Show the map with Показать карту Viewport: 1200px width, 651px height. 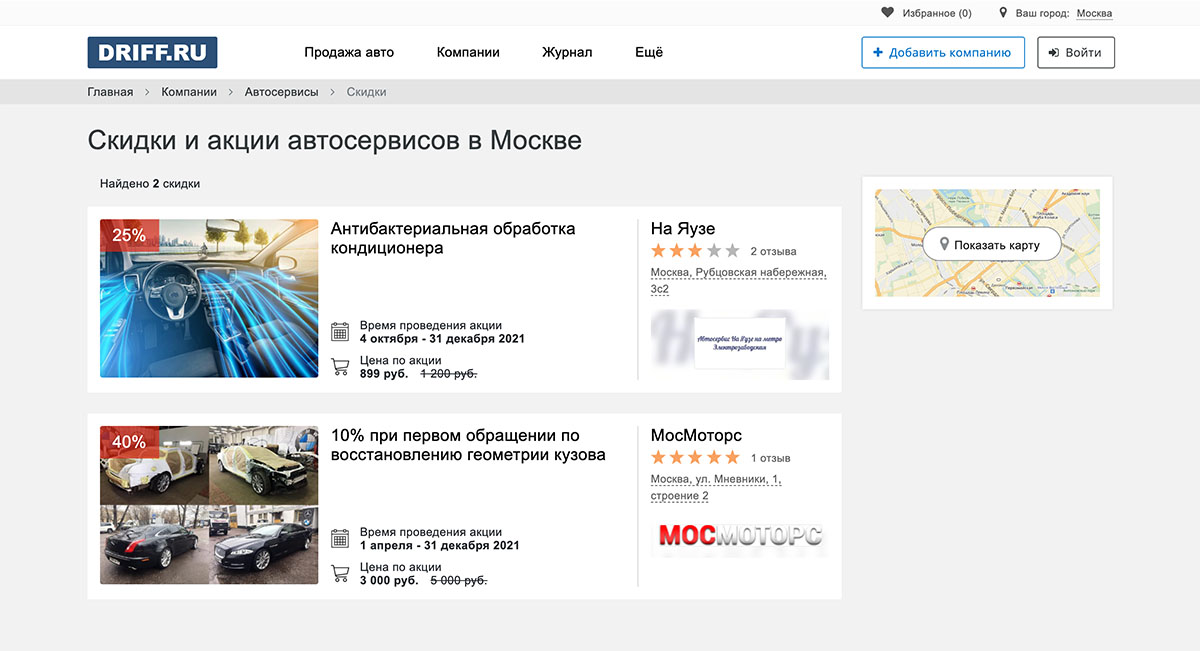991,245
